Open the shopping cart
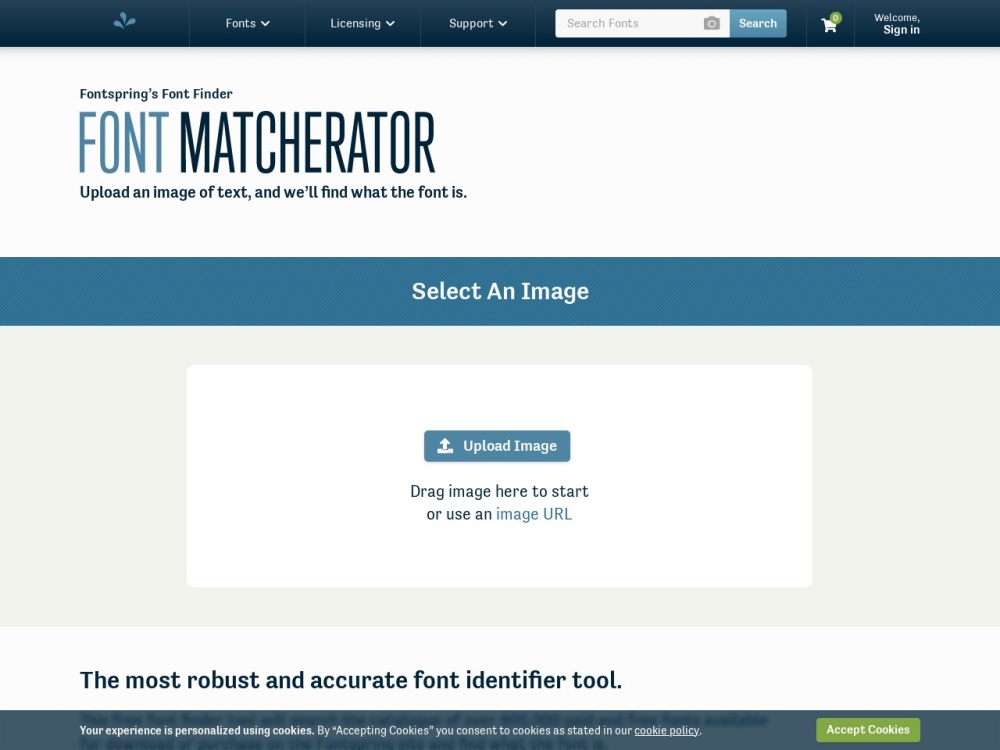Image resolution: width=1000 pixels, height=750 pixels. [x=830, y=24]
